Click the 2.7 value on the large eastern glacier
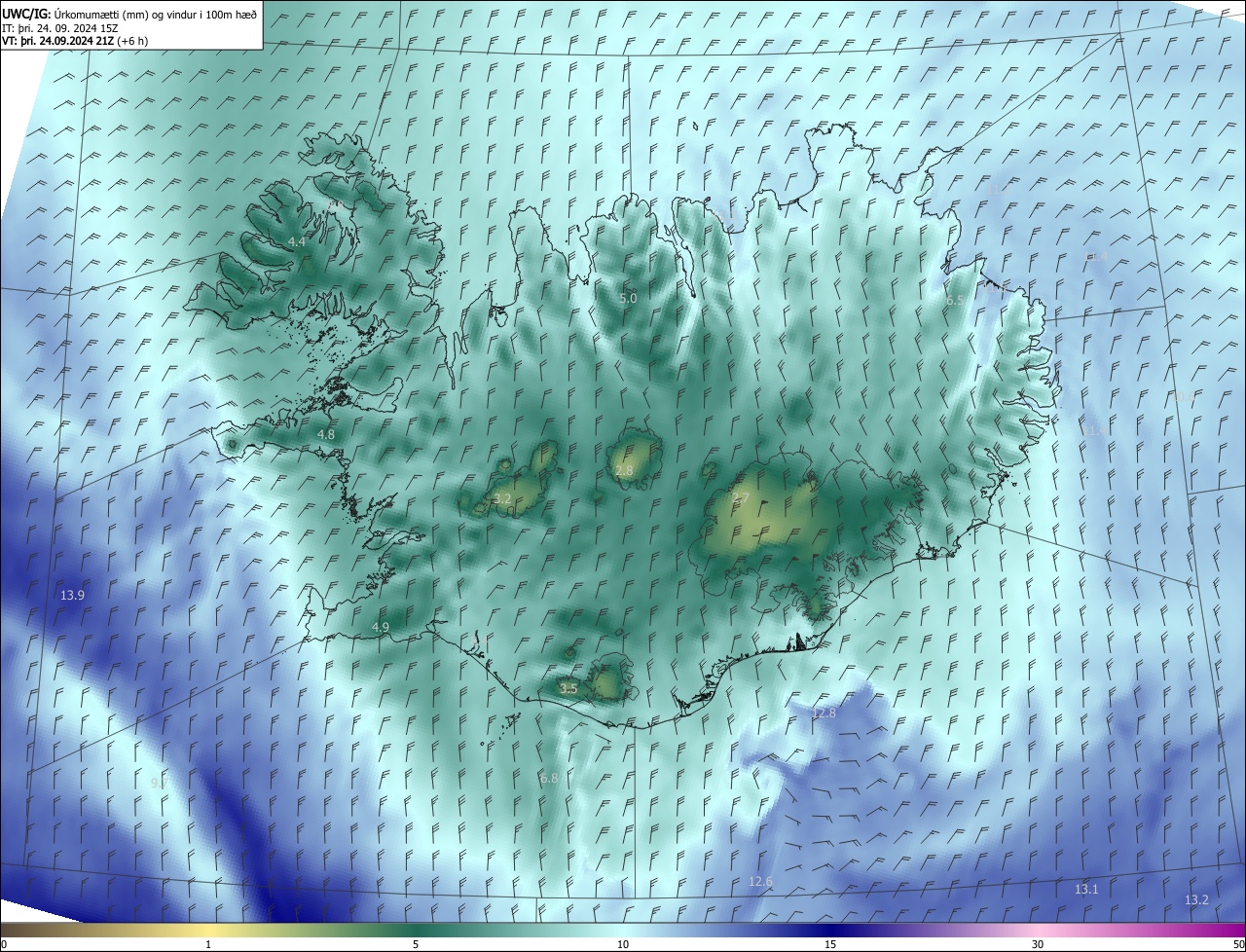 click(740, 498)
